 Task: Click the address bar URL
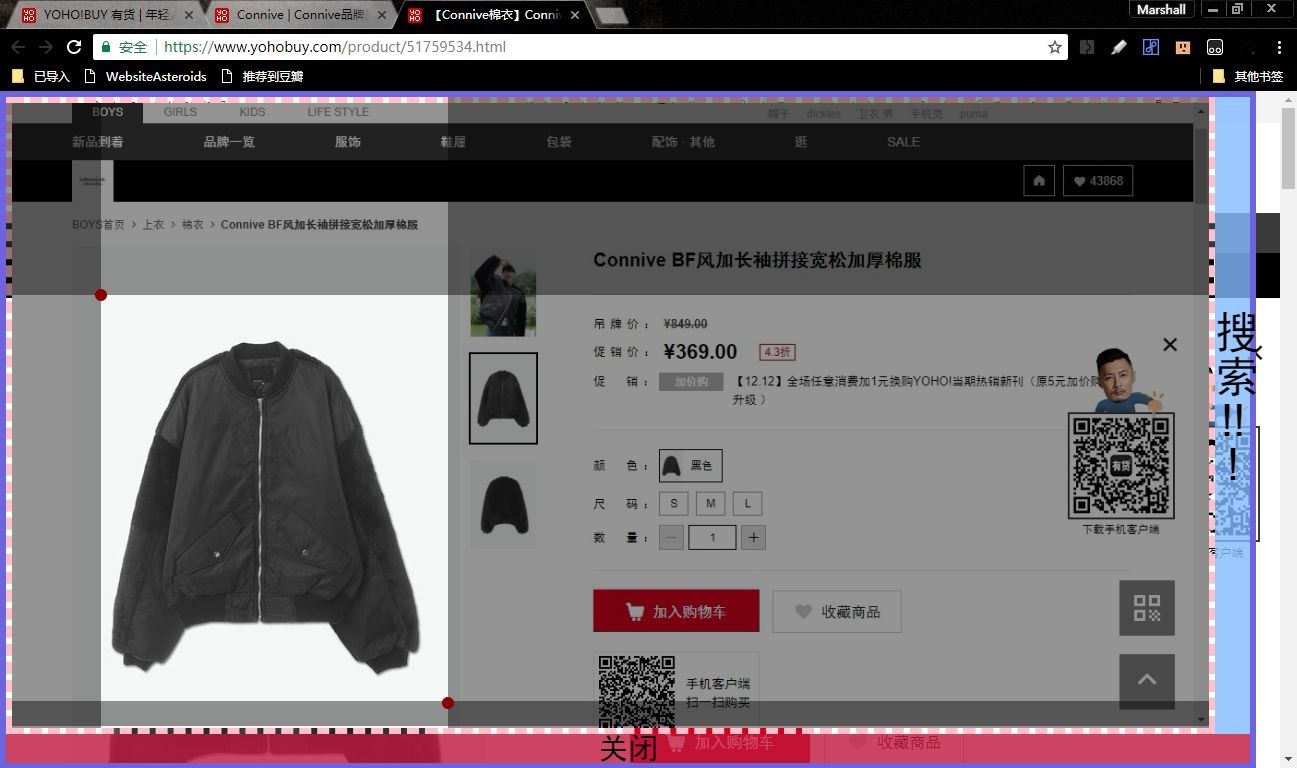click(x=335, y=47)
